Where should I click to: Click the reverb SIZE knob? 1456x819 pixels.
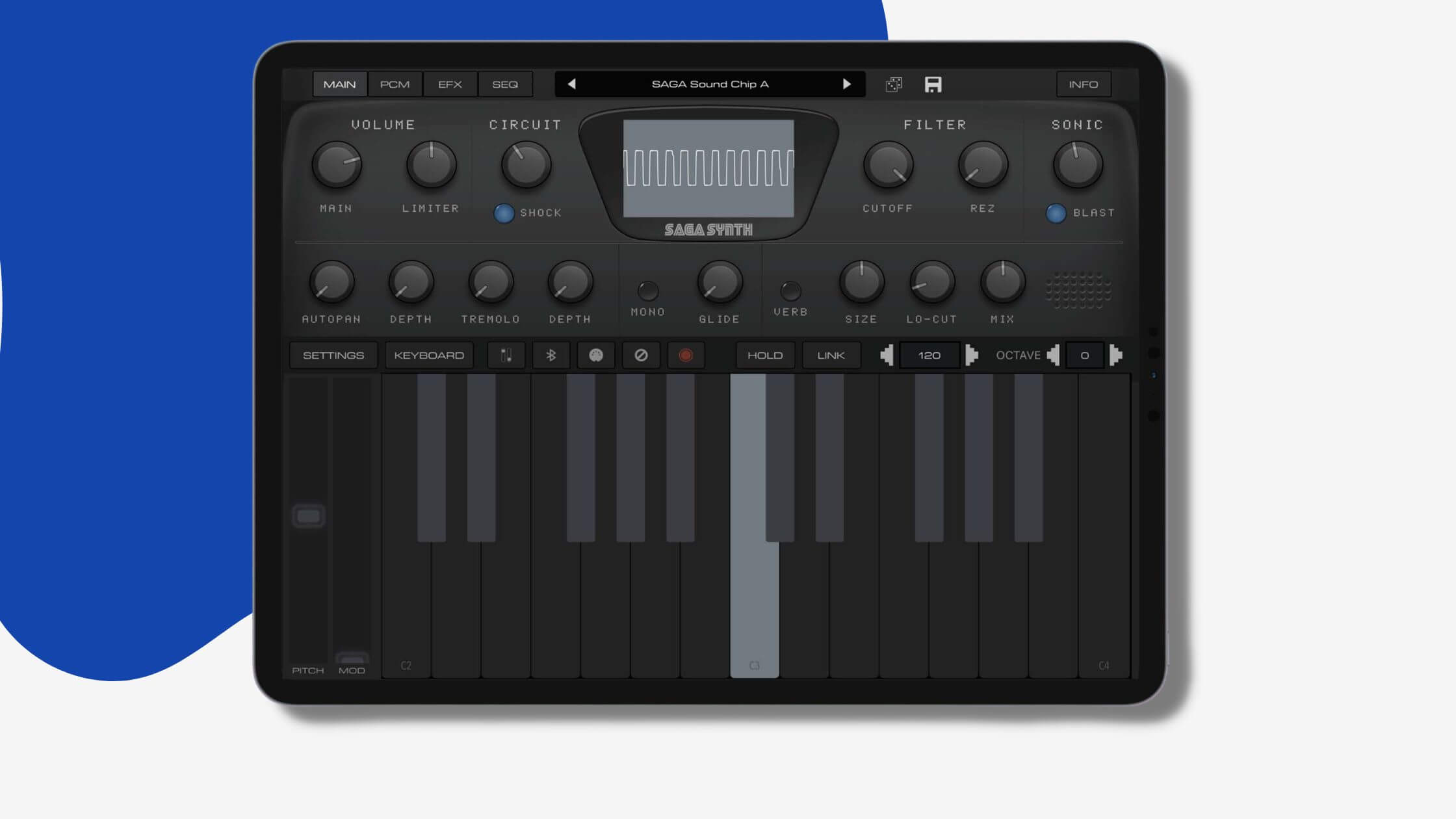click(x=861, y=282)
